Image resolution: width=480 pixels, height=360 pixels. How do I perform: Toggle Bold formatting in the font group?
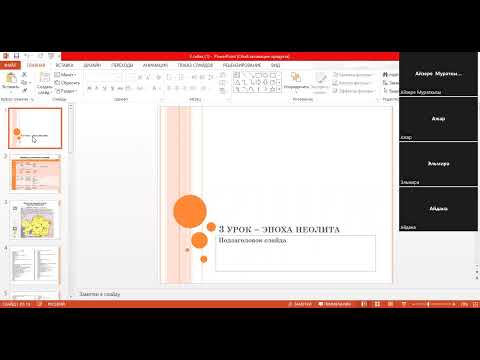[89, 88]
